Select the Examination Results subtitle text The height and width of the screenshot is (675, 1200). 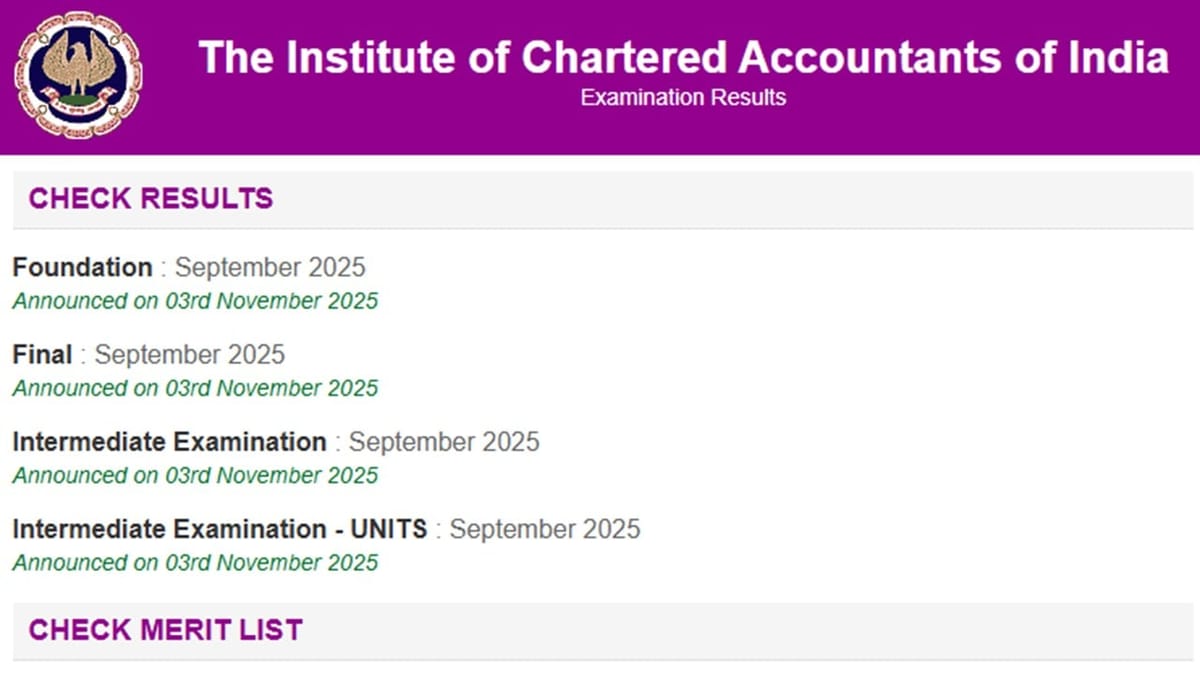(x=683, y=97)
